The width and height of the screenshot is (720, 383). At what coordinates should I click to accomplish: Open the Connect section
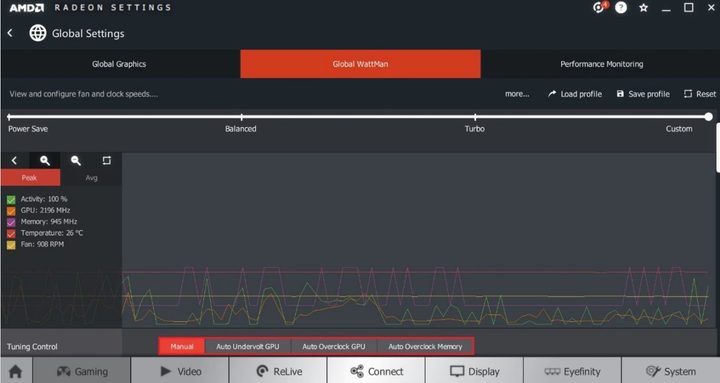pos(377,371)
